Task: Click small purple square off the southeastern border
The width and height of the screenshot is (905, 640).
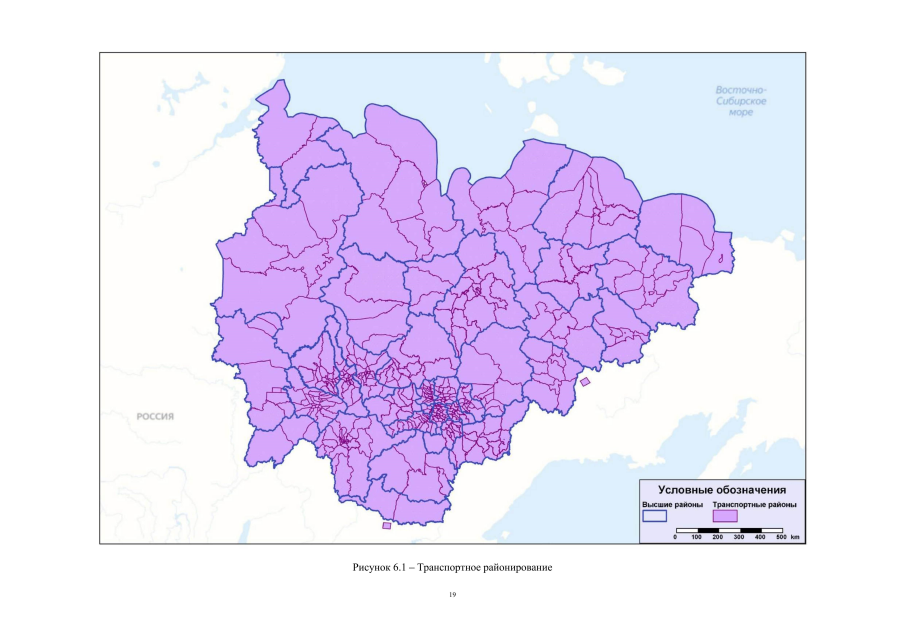Action: click(x=586, y=381)
